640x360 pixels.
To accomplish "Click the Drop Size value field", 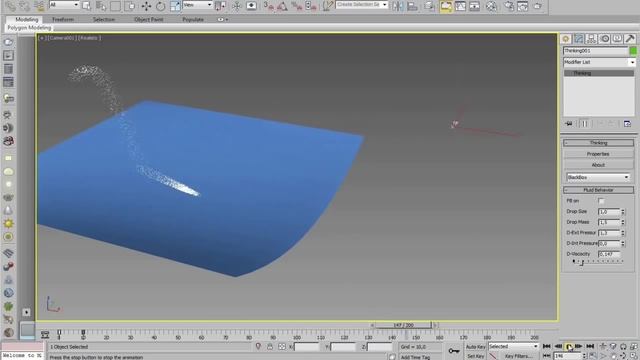I will (609, 211).
